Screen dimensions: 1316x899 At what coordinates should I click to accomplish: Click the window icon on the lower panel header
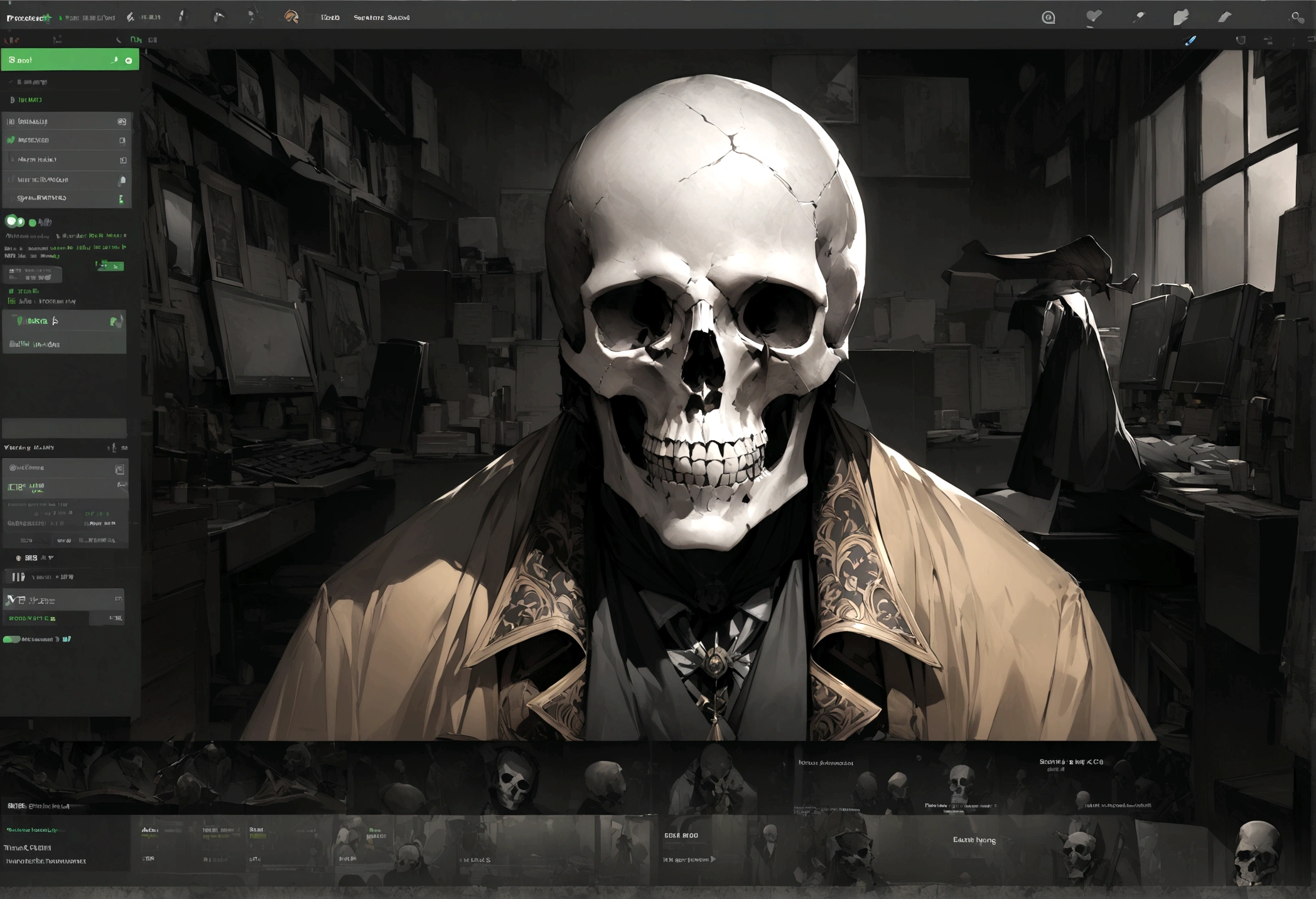(x=119, y=470)
